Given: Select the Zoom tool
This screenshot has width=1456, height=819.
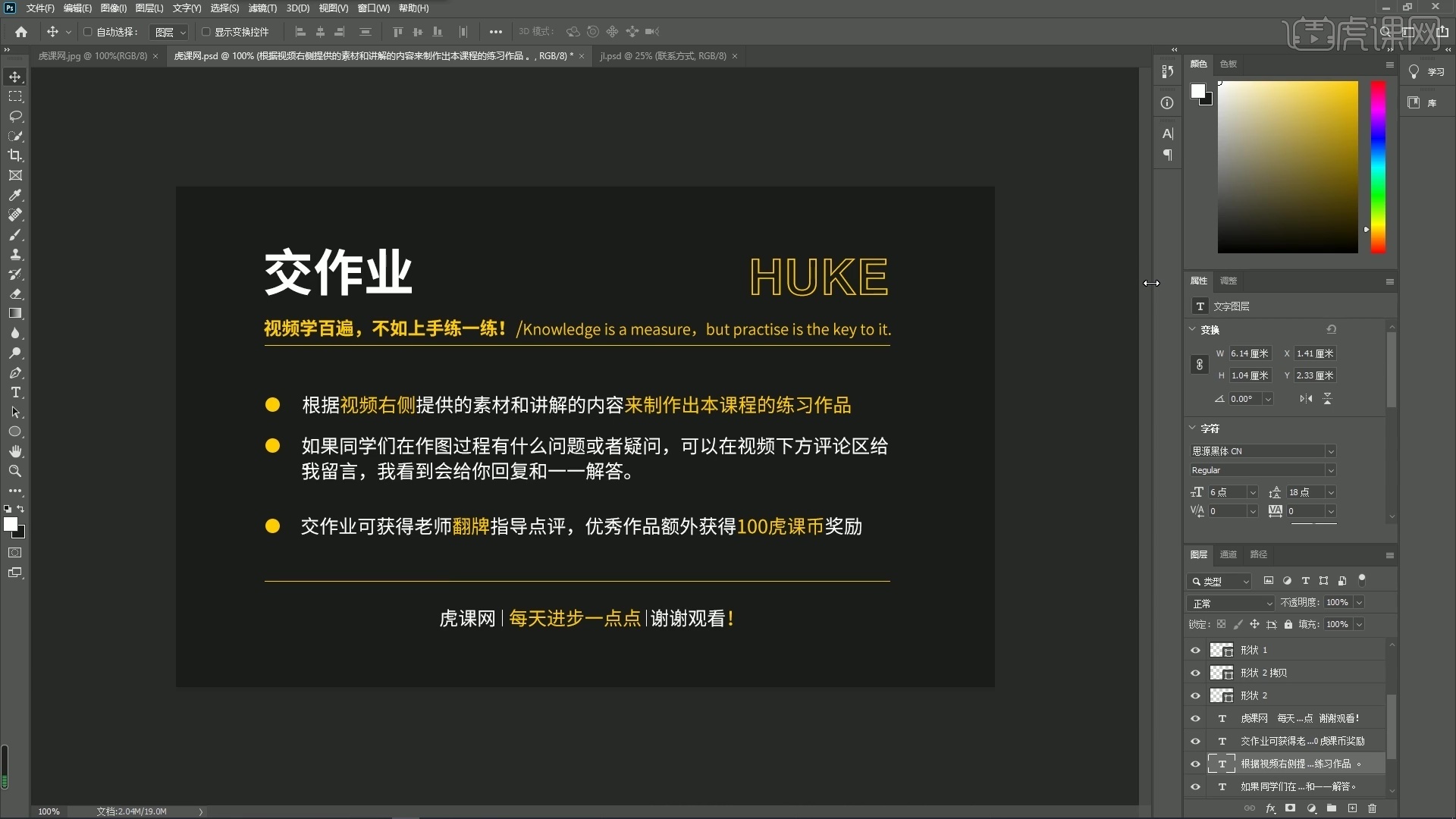Looking at the screenshot, I should tap(15, 471).
